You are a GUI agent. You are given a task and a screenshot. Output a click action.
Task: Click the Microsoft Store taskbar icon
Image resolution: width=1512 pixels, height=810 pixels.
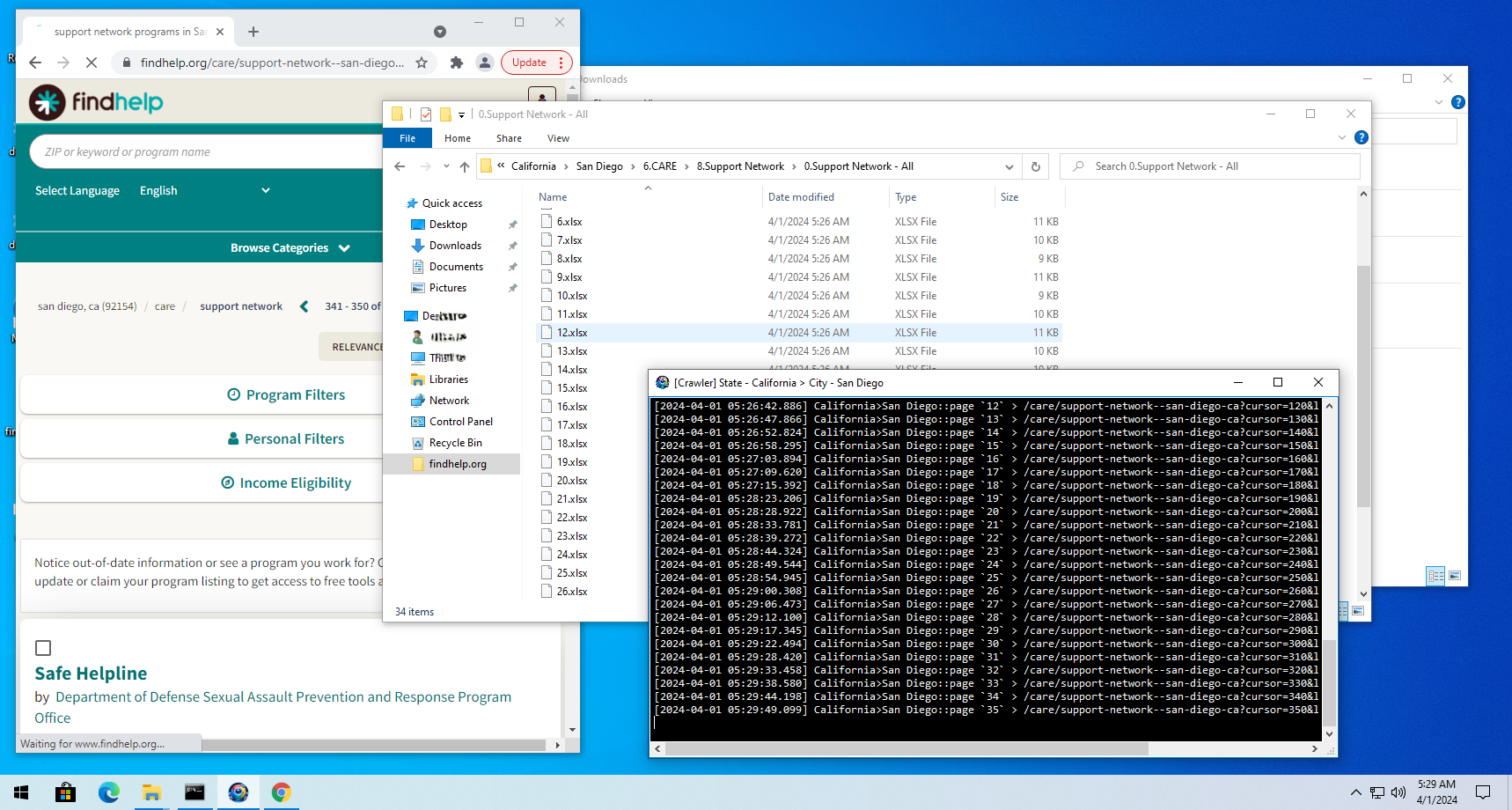65,792
